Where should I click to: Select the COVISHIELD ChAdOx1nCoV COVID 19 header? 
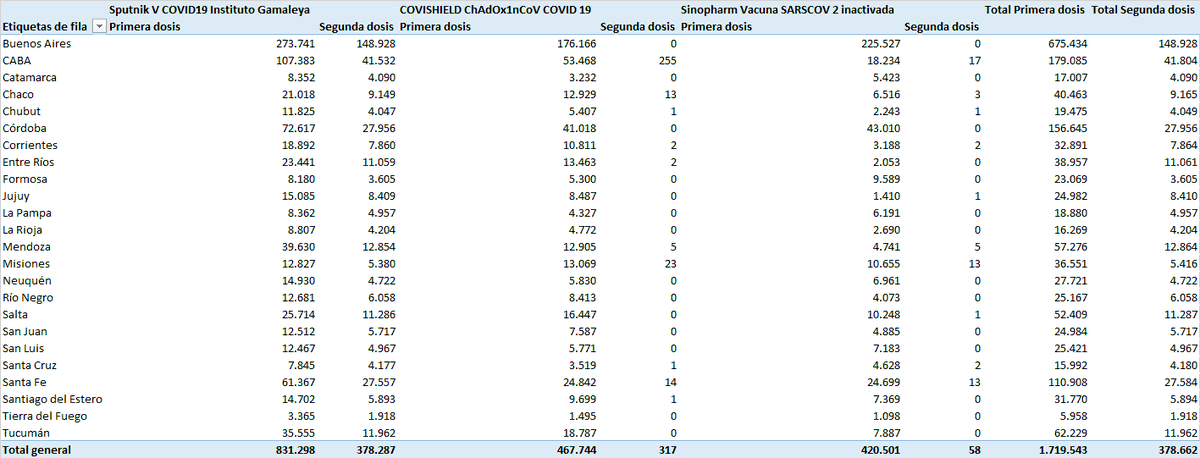click(495, 8)
